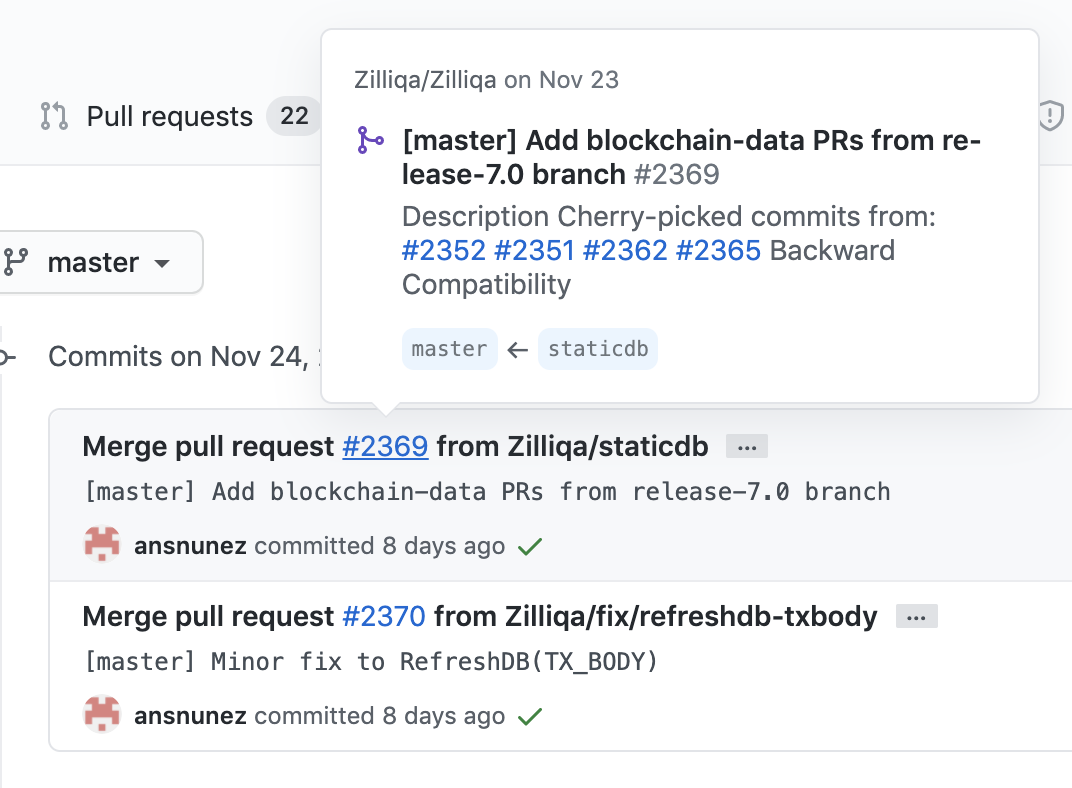The height and width of the screenshot is (788, 1072).
Task: Open the master branch selector dropdown
Action: [x=100, y=262]
